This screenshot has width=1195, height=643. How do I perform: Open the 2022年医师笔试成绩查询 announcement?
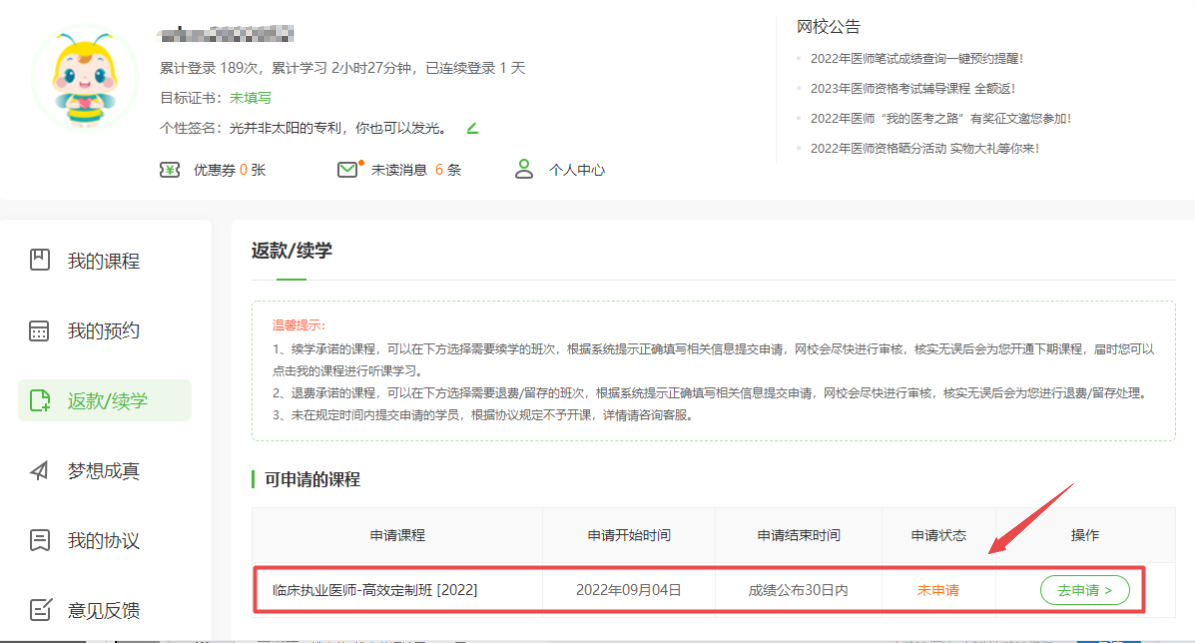(x=916, y=59)
